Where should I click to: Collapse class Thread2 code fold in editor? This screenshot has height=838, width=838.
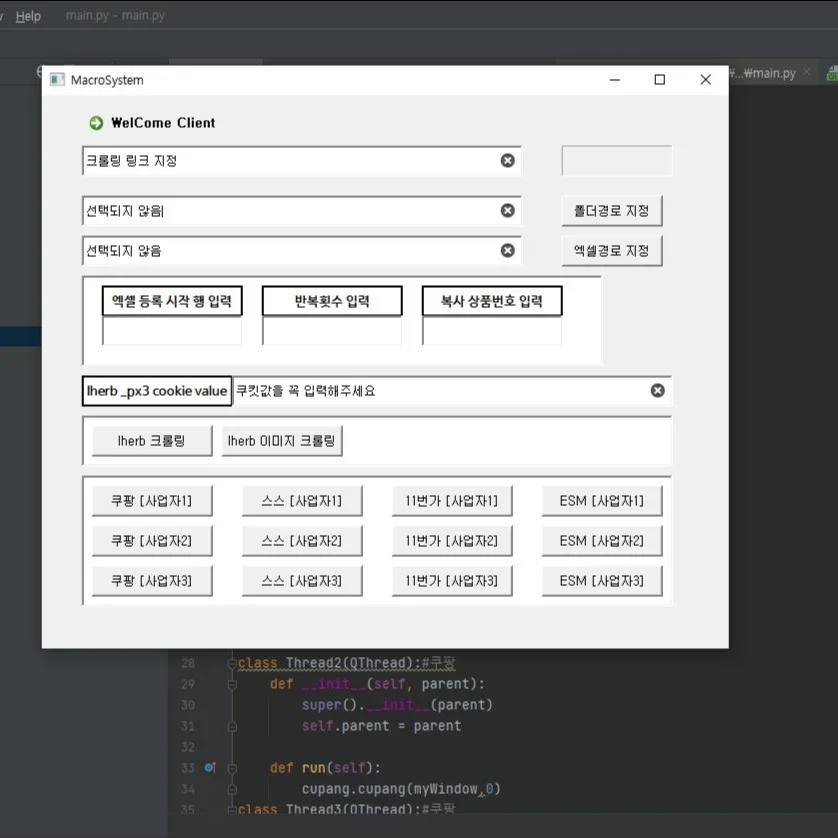click(x=232, y=663)
